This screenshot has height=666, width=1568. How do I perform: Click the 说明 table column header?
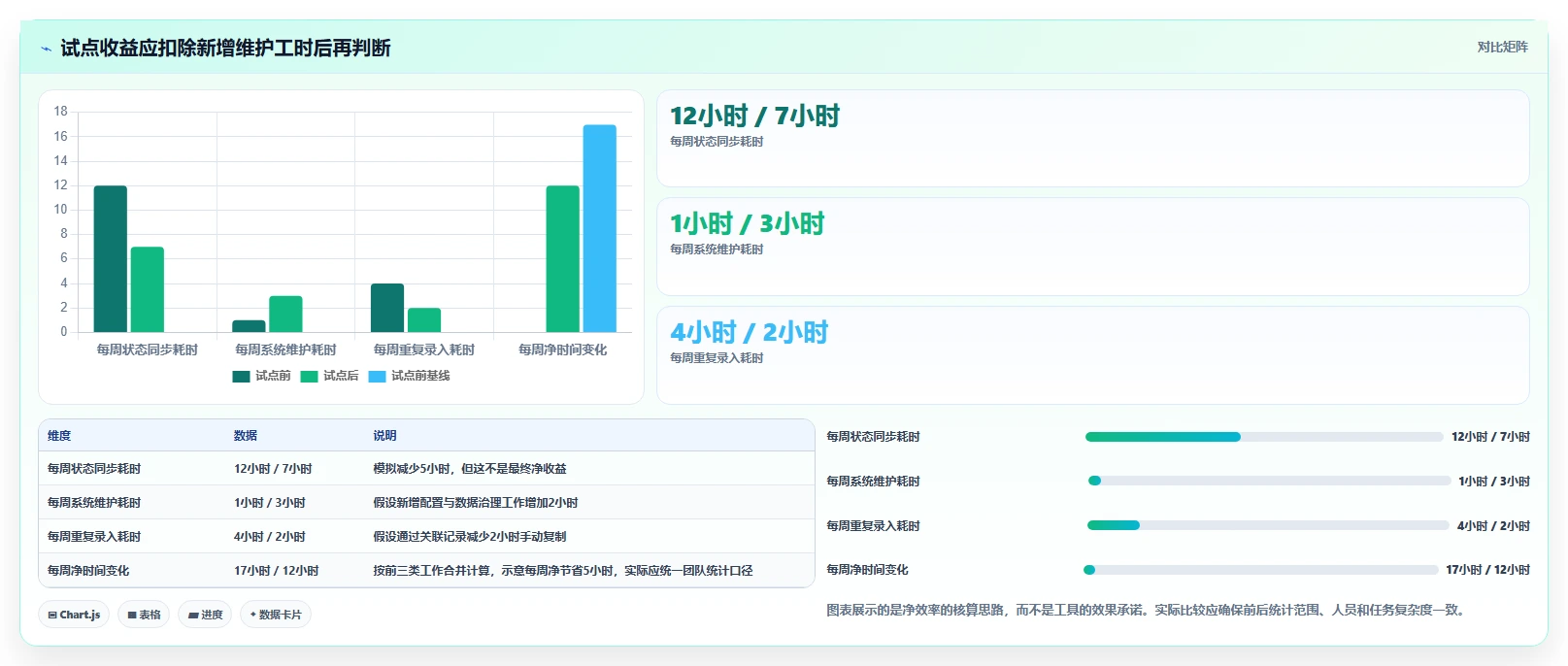coord(385,436)
